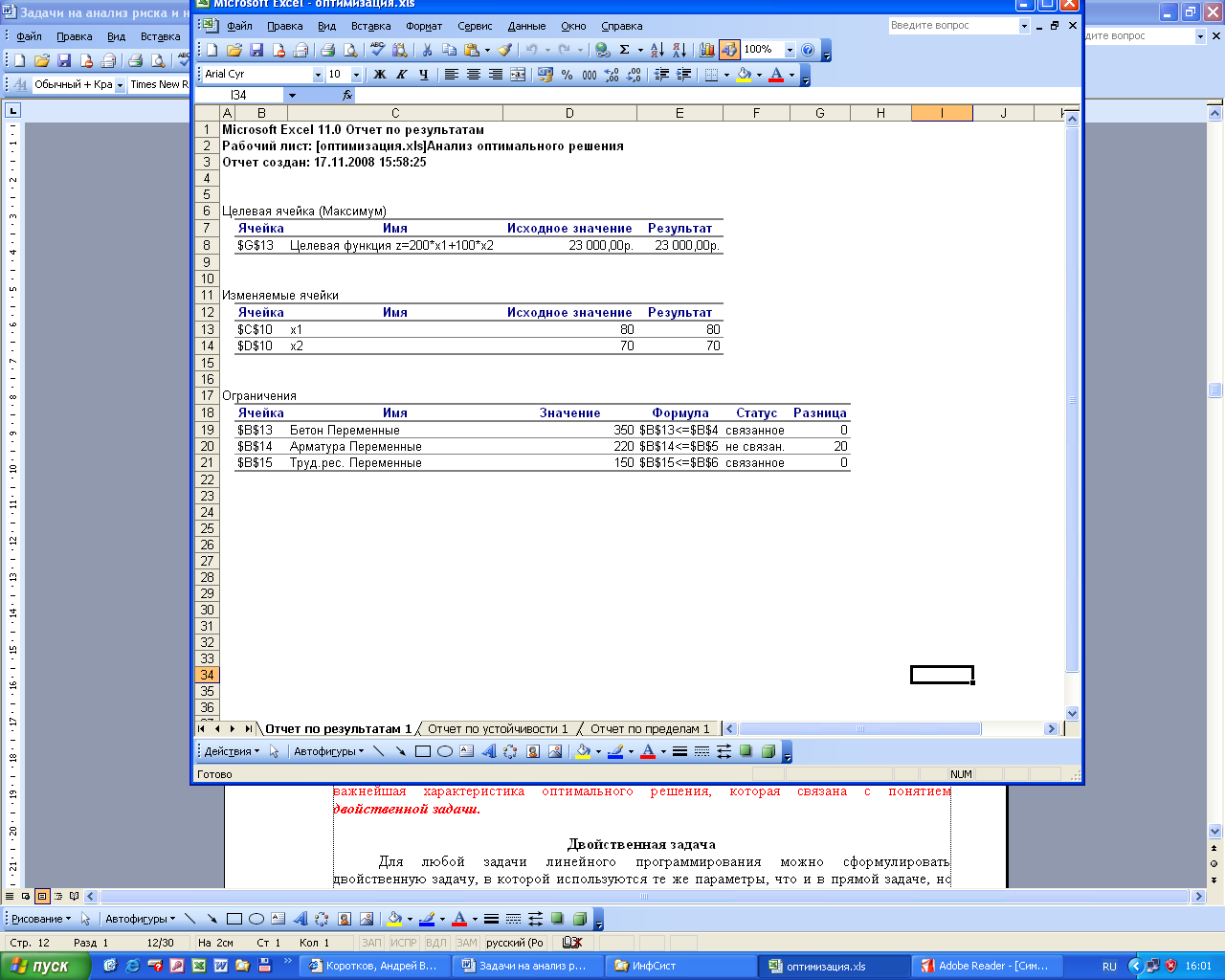
Task: Click Line Color brush in Excel drawing toolbar
Action: click(615, 751)
